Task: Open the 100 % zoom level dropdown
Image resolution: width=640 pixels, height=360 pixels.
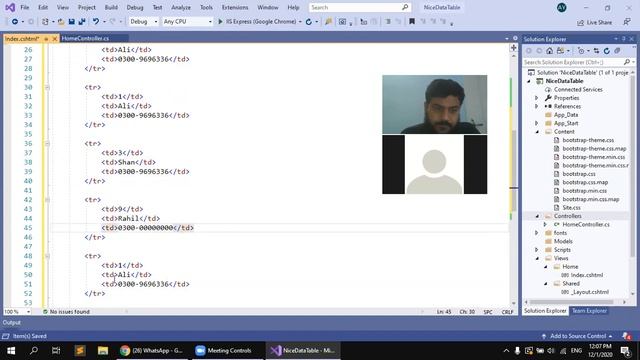Action: (29, 312)
